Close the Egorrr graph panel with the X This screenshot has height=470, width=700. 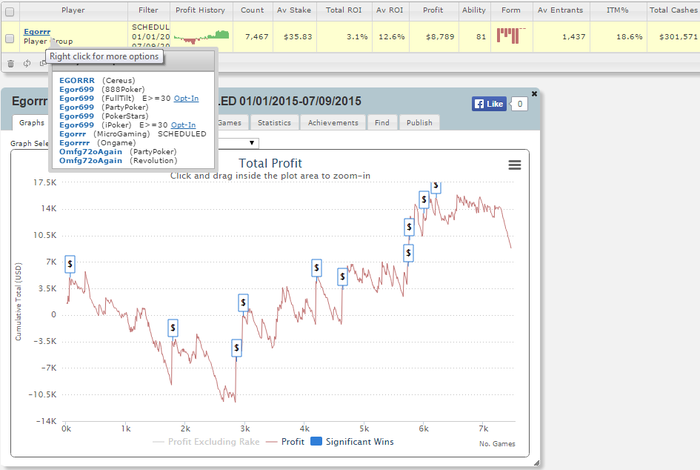coord(534,94)
